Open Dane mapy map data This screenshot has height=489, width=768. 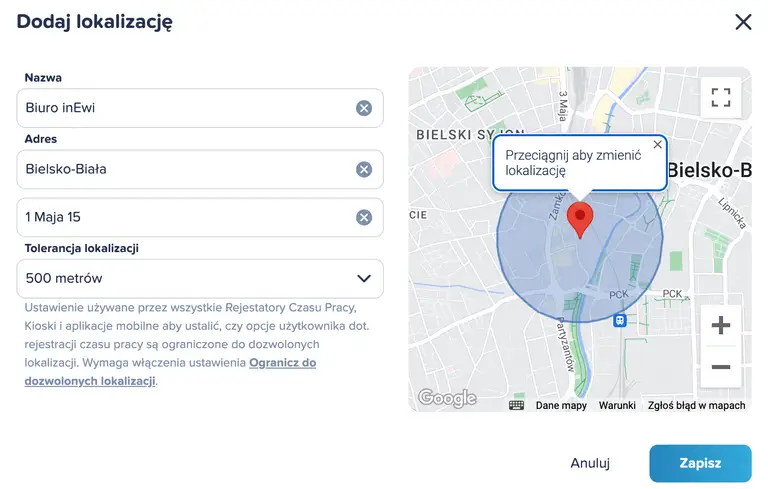(x=561, y=405)
